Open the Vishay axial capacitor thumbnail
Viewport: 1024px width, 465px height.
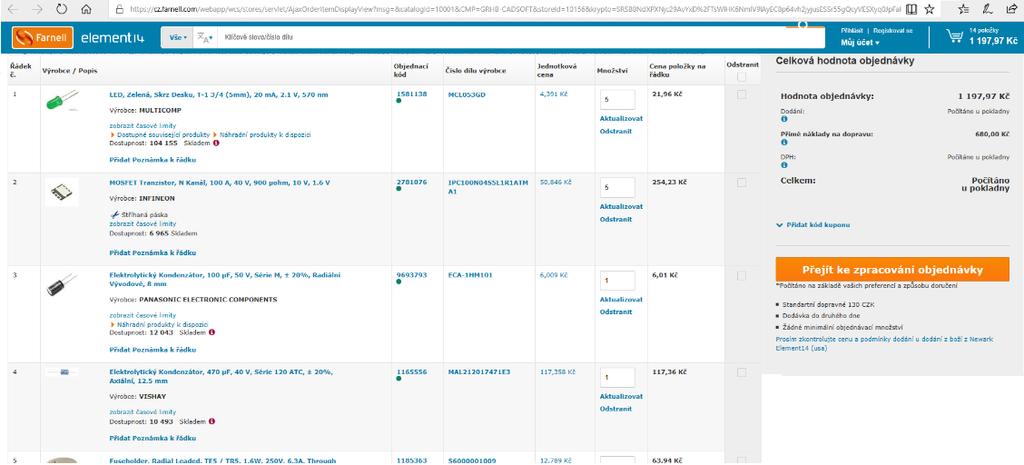[x=62, y=372]
